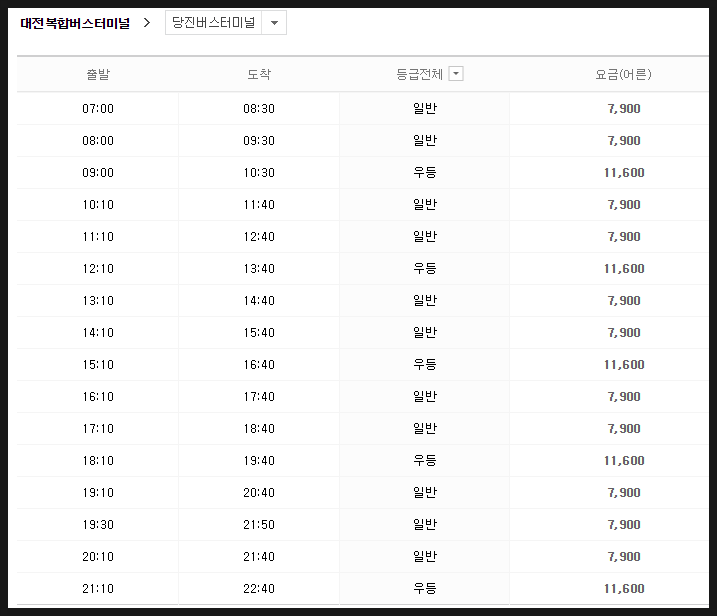Select the 11:10 departure time

pos(98,236)
